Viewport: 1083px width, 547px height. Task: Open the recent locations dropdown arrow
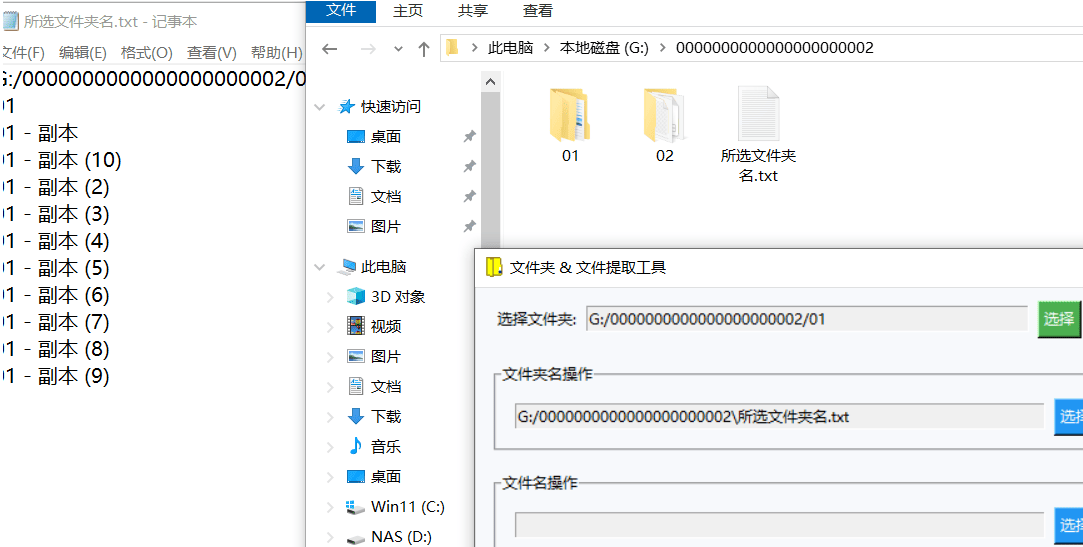398,49
